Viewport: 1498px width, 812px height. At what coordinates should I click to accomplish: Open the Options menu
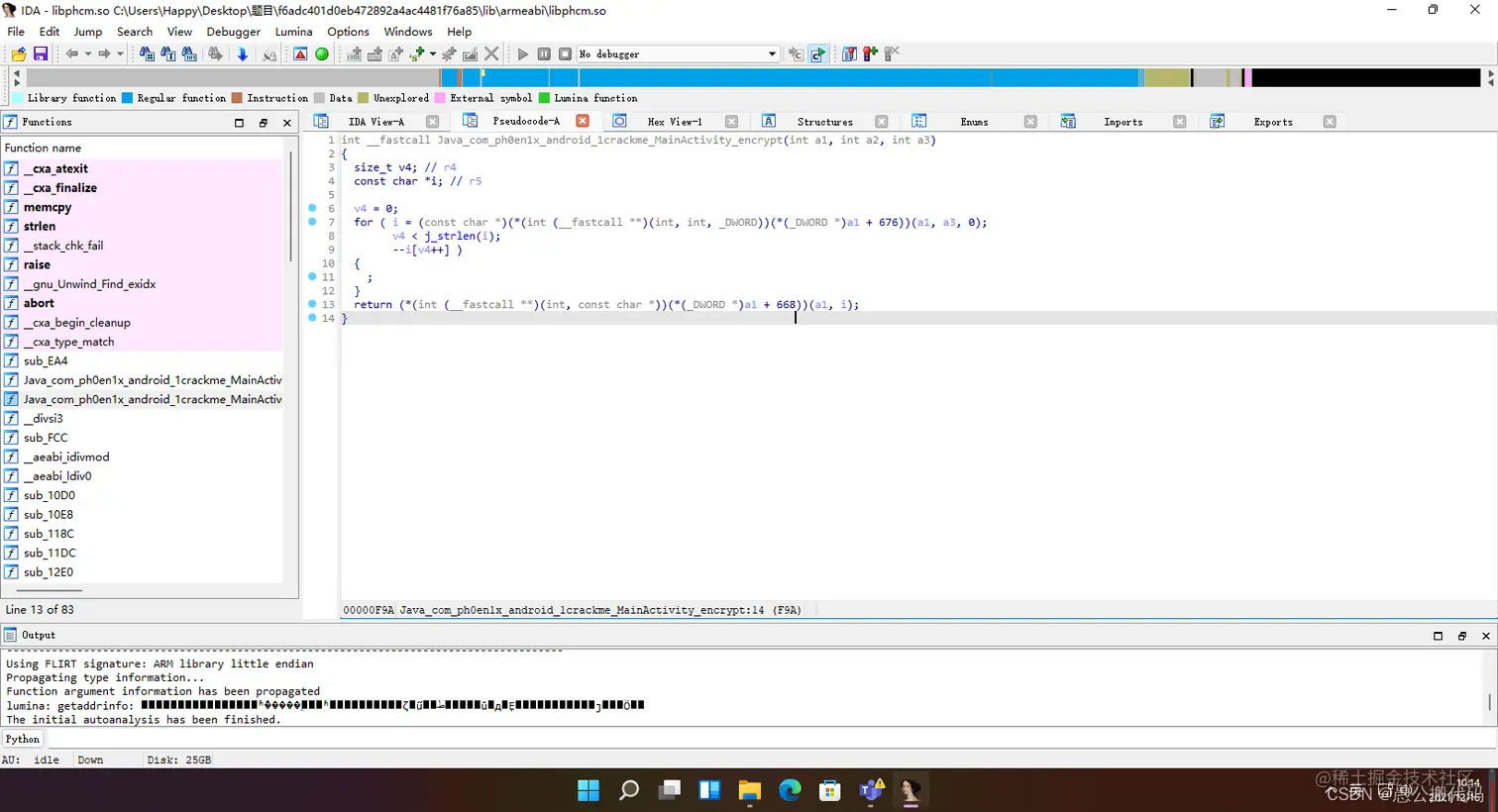(x=349, y=32)
